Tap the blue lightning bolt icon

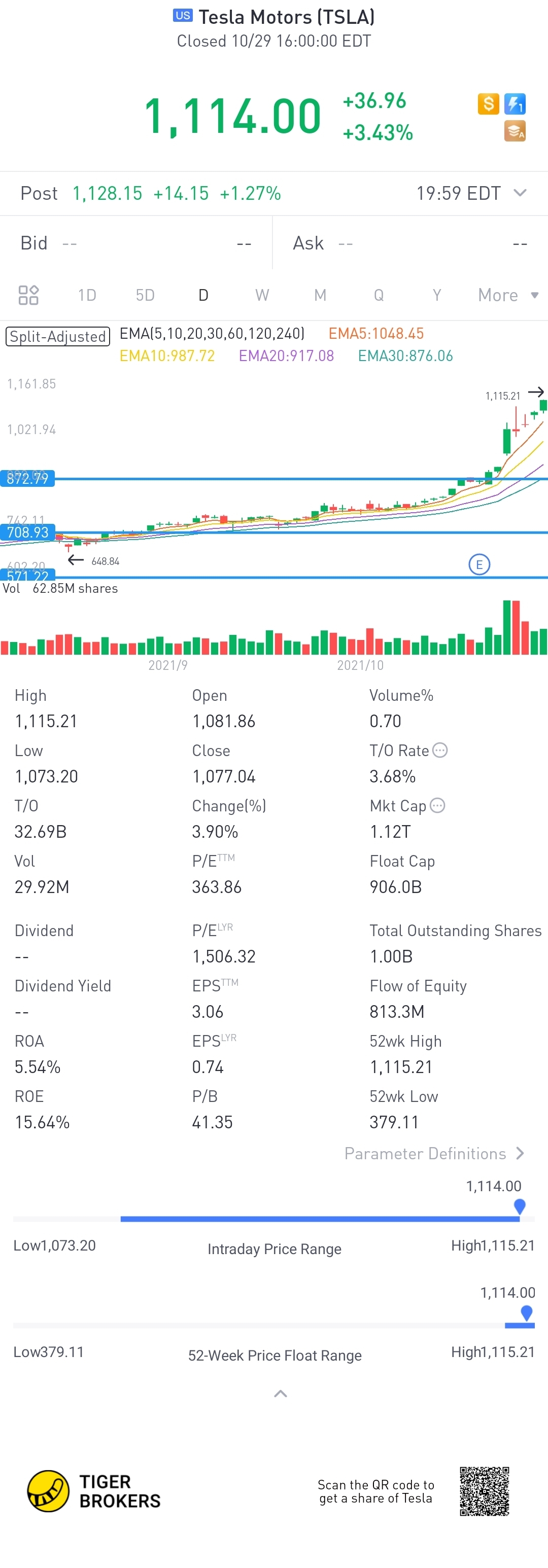[515, 104]
